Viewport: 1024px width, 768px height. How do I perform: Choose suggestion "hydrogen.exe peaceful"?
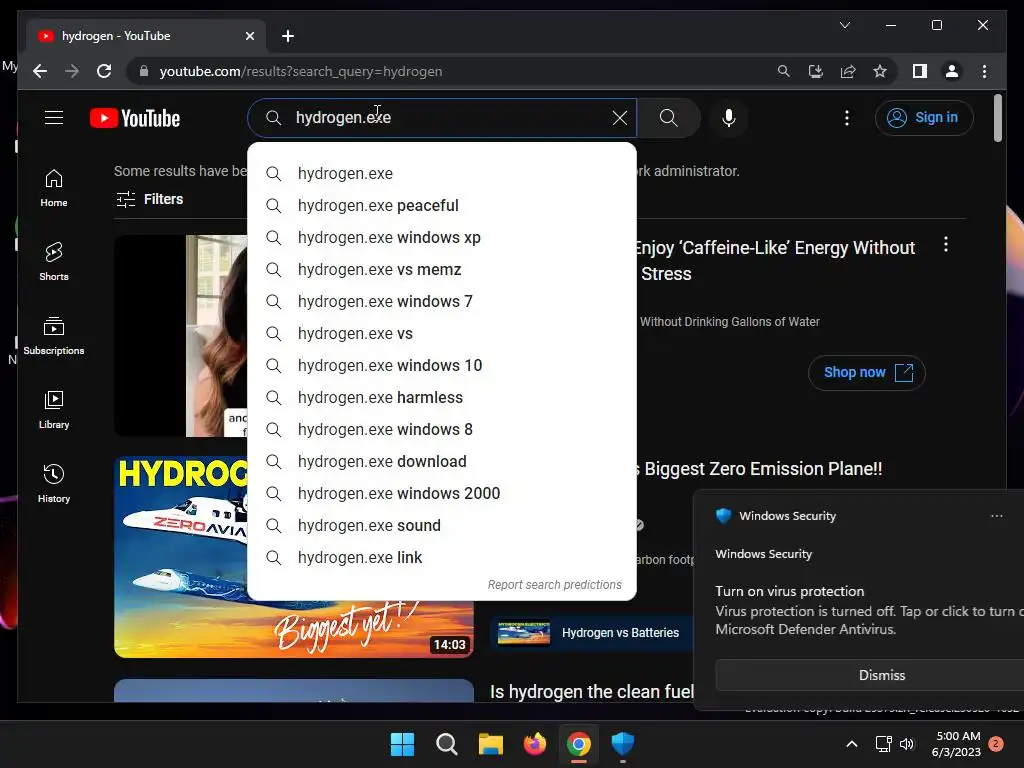[x=442, y=206]
